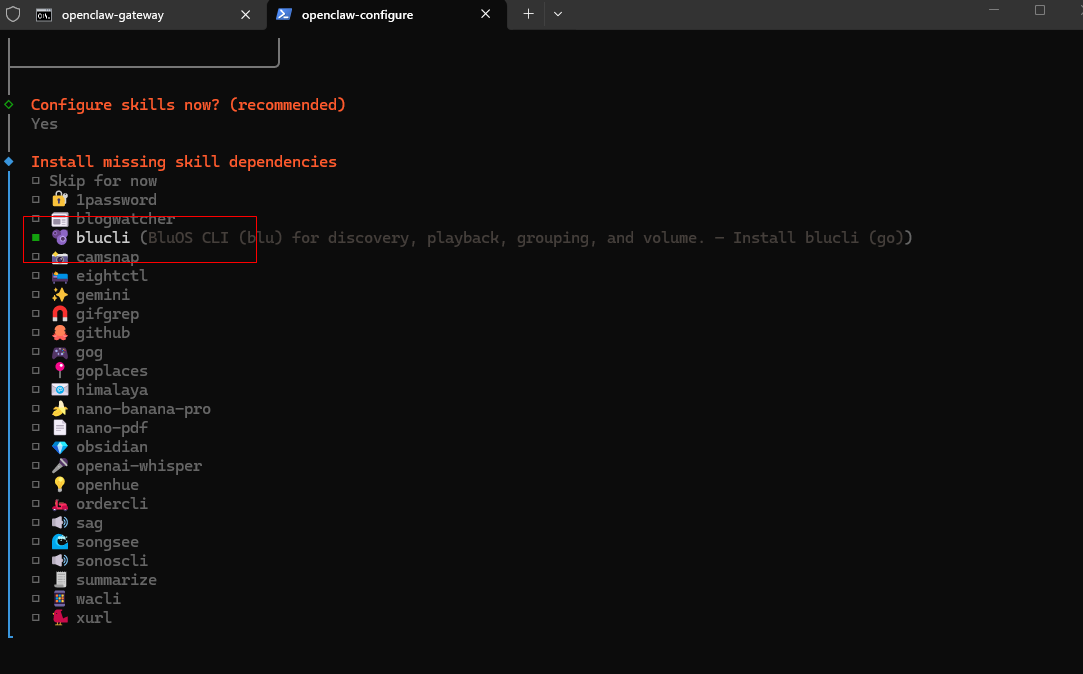Open the new tab profile dropdown
The image size is (1083, 674).
[557, 14]
